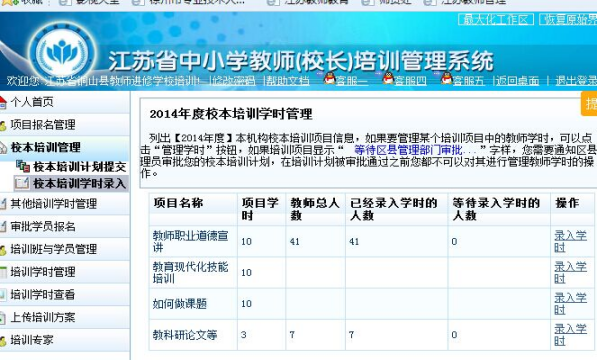Click the QQ penguin icon next to 客服四
This screenshot has width=597, height=361.
(388, 78)
